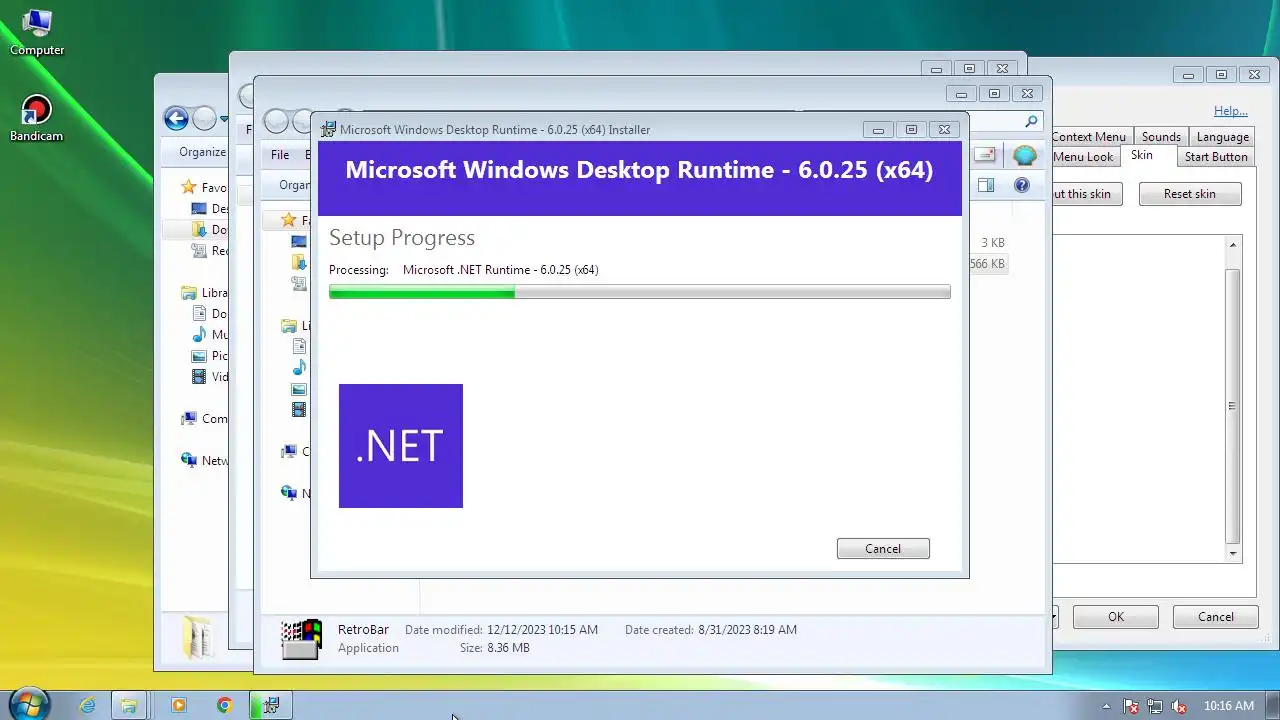Image resolution: width=1280 pixels, height=720 pixels.
Task: Toggle the Explorer preview pane icon
Action: (x=985, y=185)
